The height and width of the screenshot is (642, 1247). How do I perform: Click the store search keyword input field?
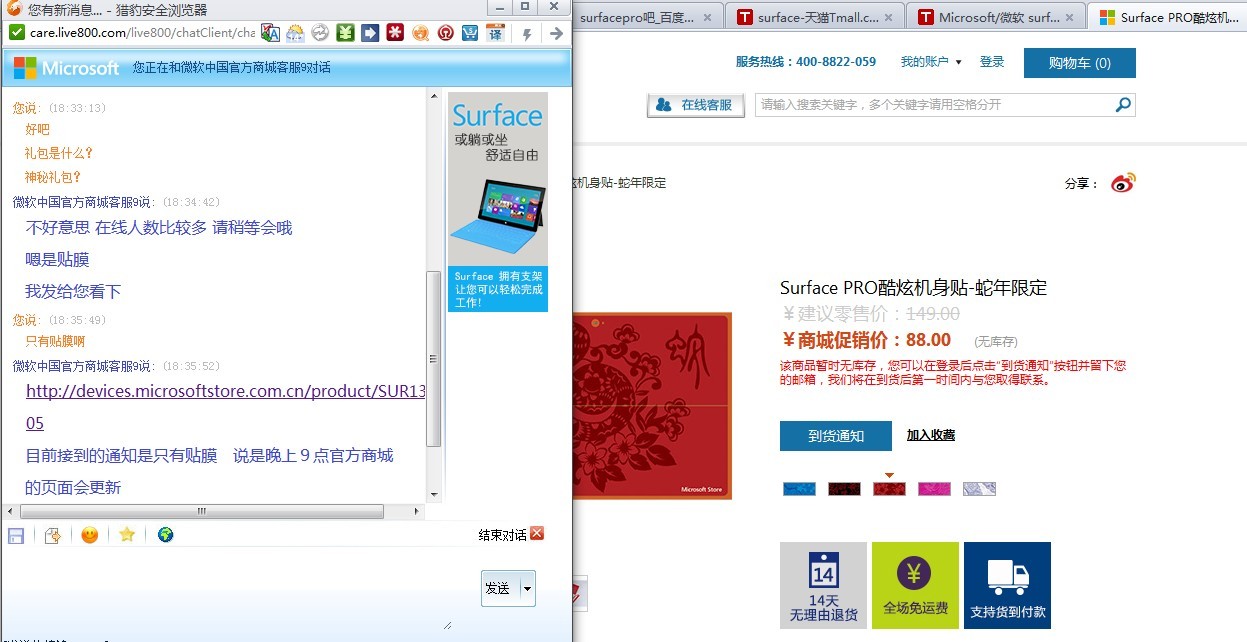(x=935, y=105)
